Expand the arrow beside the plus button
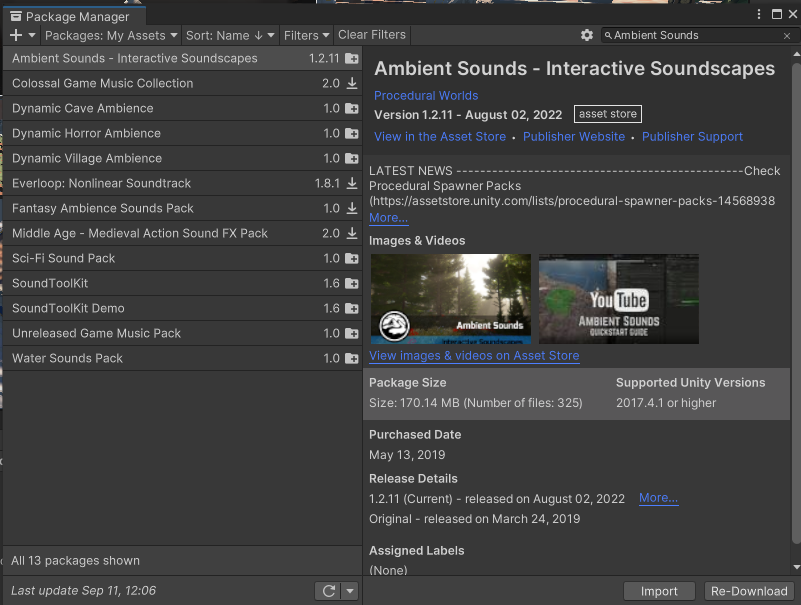This screenshot has width=801, height=605. click(32, 35)
